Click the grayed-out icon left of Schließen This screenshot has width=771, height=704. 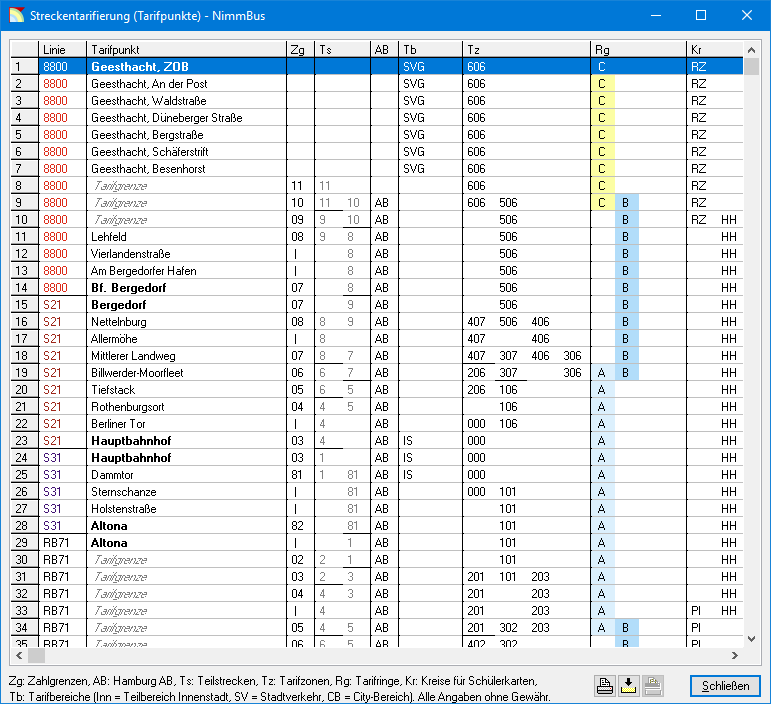[x=653, y=686]
